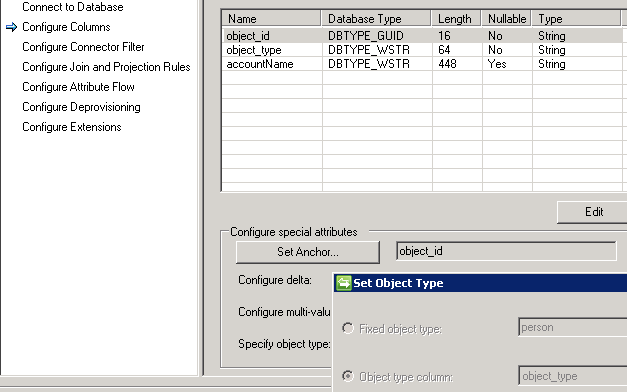
Task: Go to Configure Join and Projection Rules
Action: [x=106, y=67]
